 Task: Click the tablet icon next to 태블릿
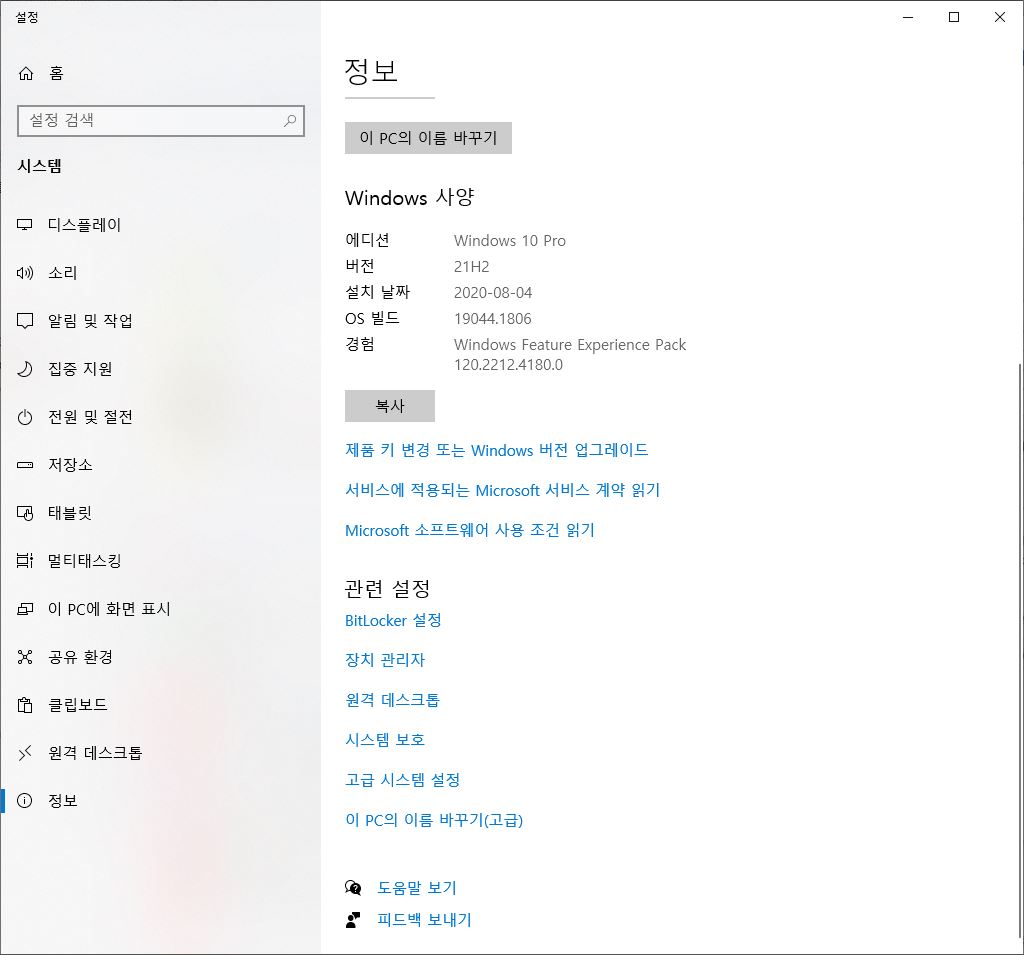point(25,513)
